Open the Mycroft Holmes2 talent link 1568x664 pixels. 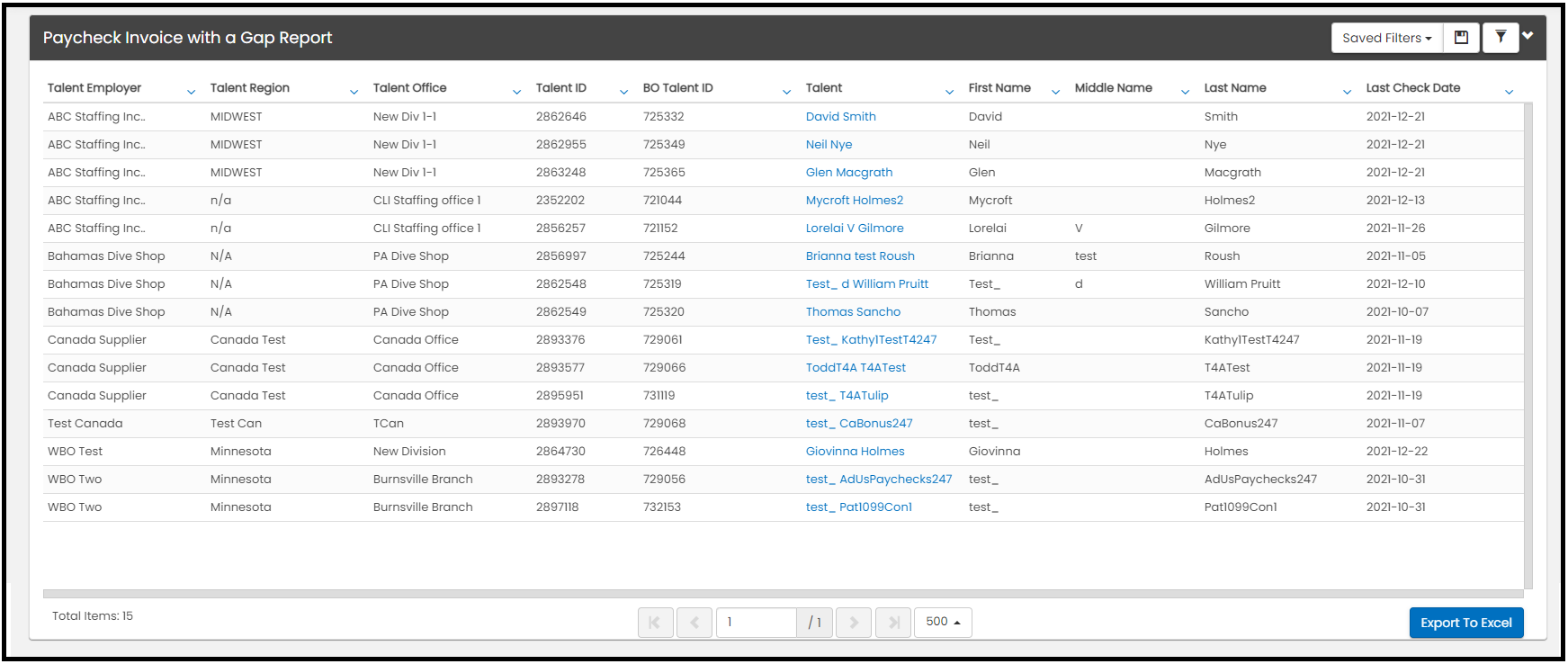[855, 200]
